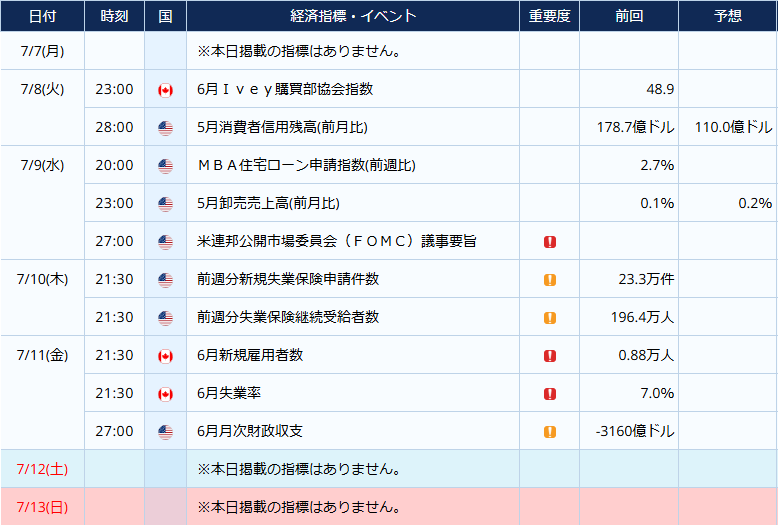Click 6月失業率 indicator name
This screenshot has width=778, height=526.
[x=229, y=394]
